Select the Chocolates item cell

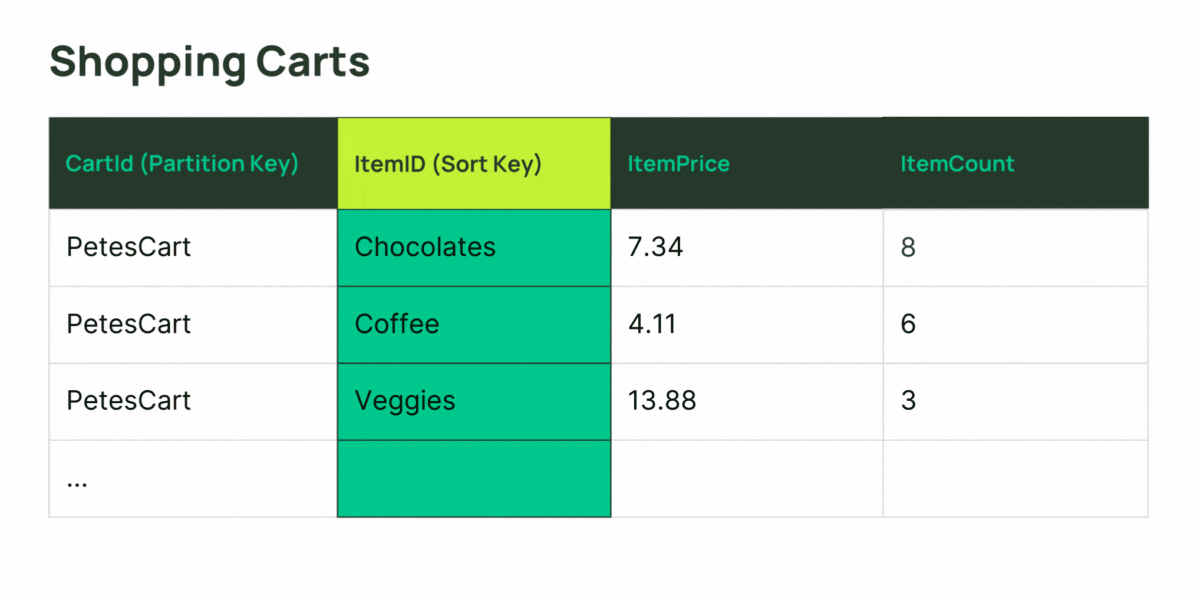click(x=474, y=248)
